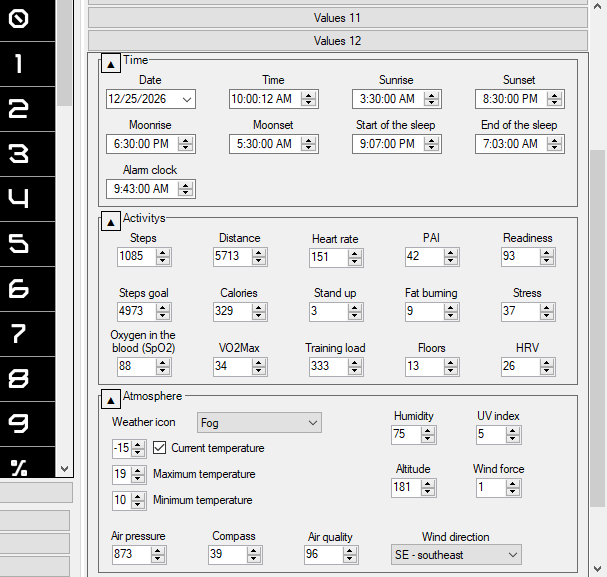This screenshot has width=607, height=577.
Task: Adjust the Moonrise time spinner
Action: pos(185,144)
